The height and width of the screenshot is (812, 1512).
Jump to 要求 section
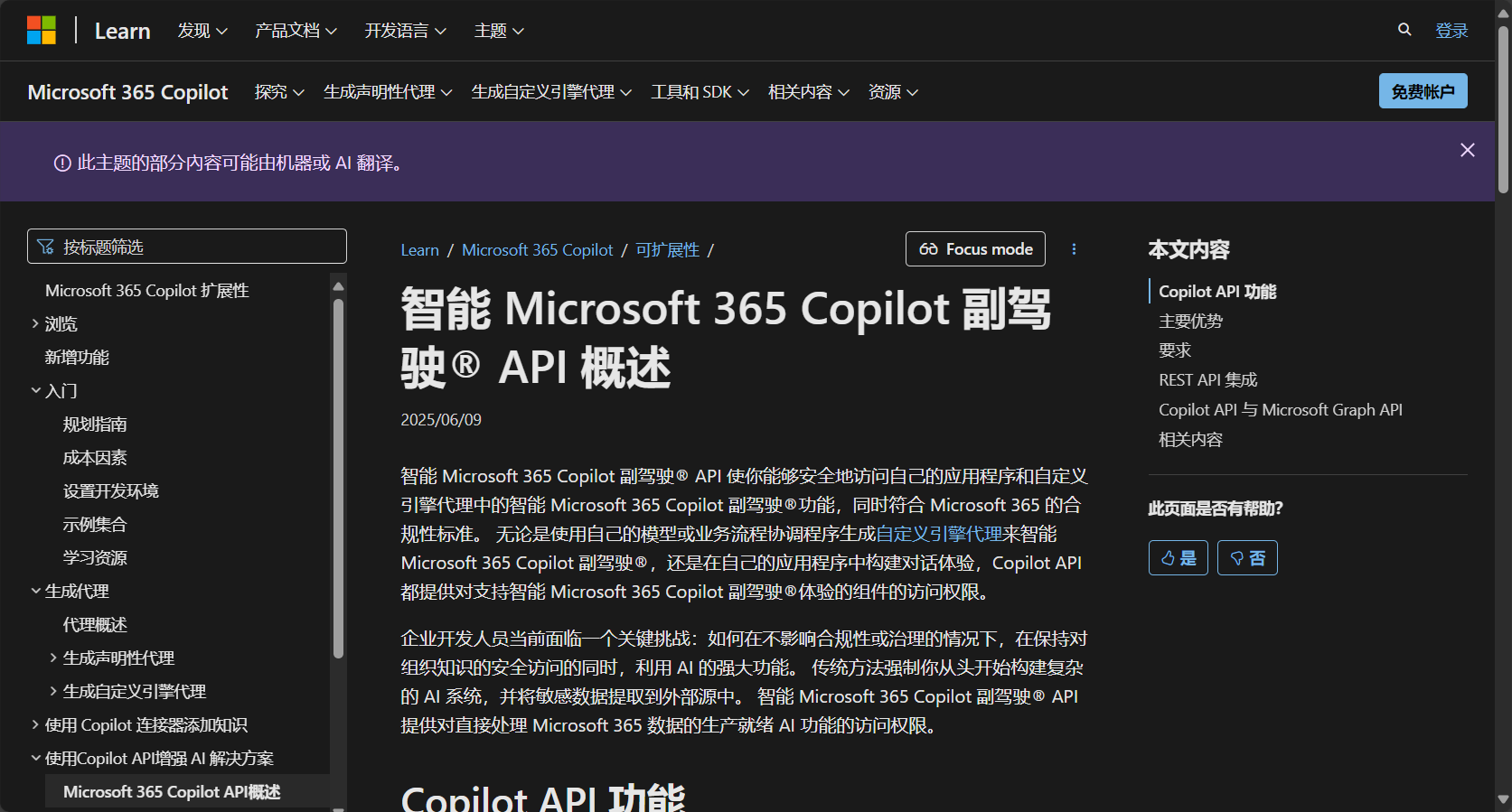[x=1175, y=350]
